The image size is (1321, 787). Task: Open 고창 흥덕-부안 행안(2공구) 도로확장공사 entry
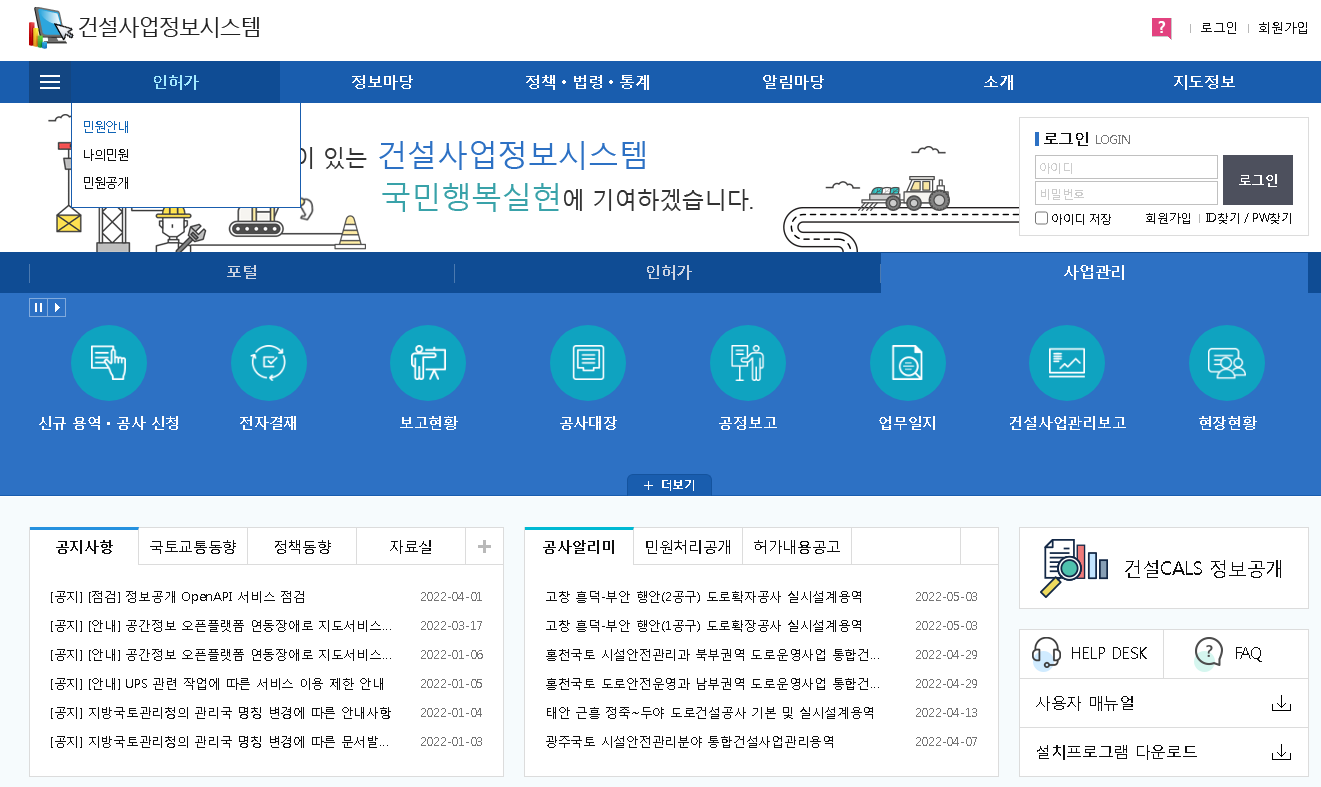tap(704, 597)
